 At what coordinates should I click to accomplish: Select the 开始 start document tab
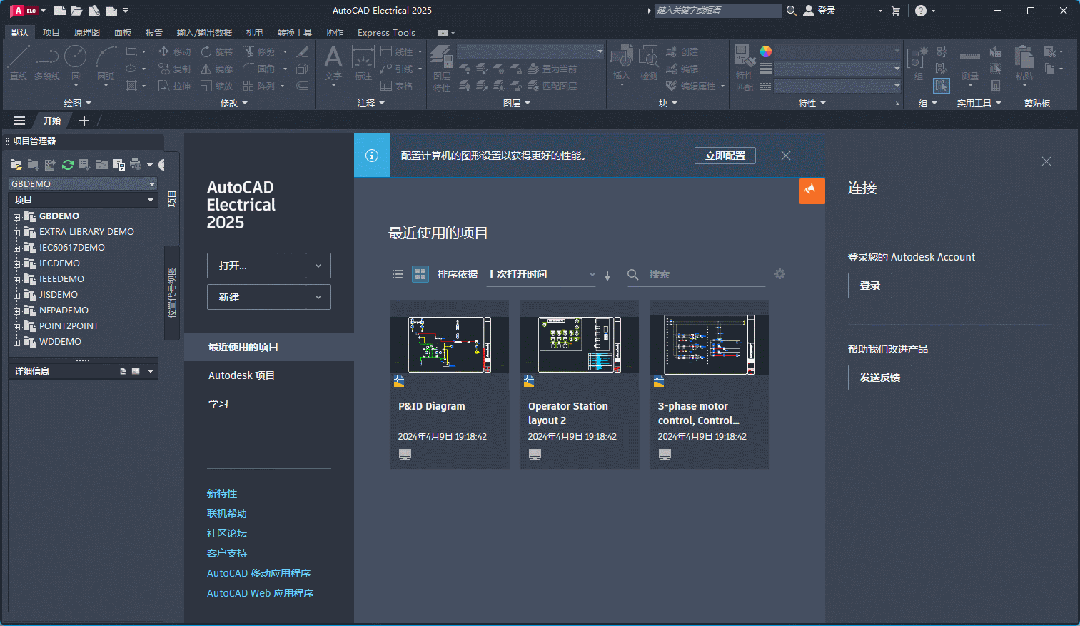(x=52, y=121)
